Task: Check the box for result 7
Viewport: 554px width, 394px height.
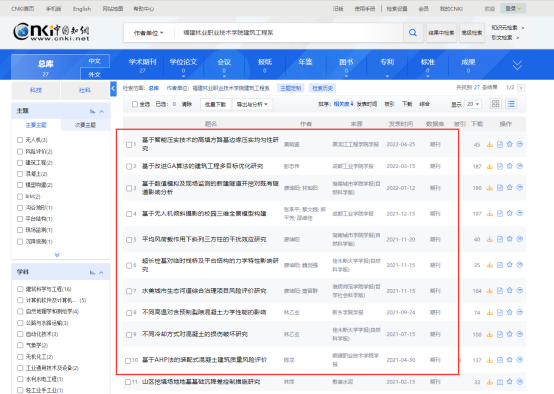Action: click(x=129, y=291)
